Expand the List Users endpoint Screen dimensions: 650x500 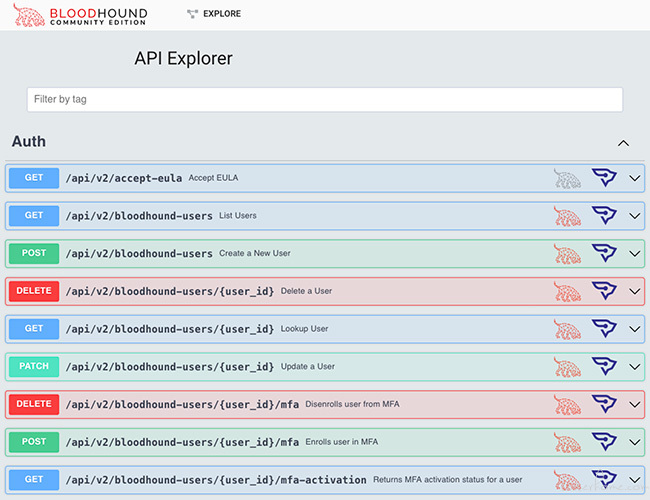[635, 216]
